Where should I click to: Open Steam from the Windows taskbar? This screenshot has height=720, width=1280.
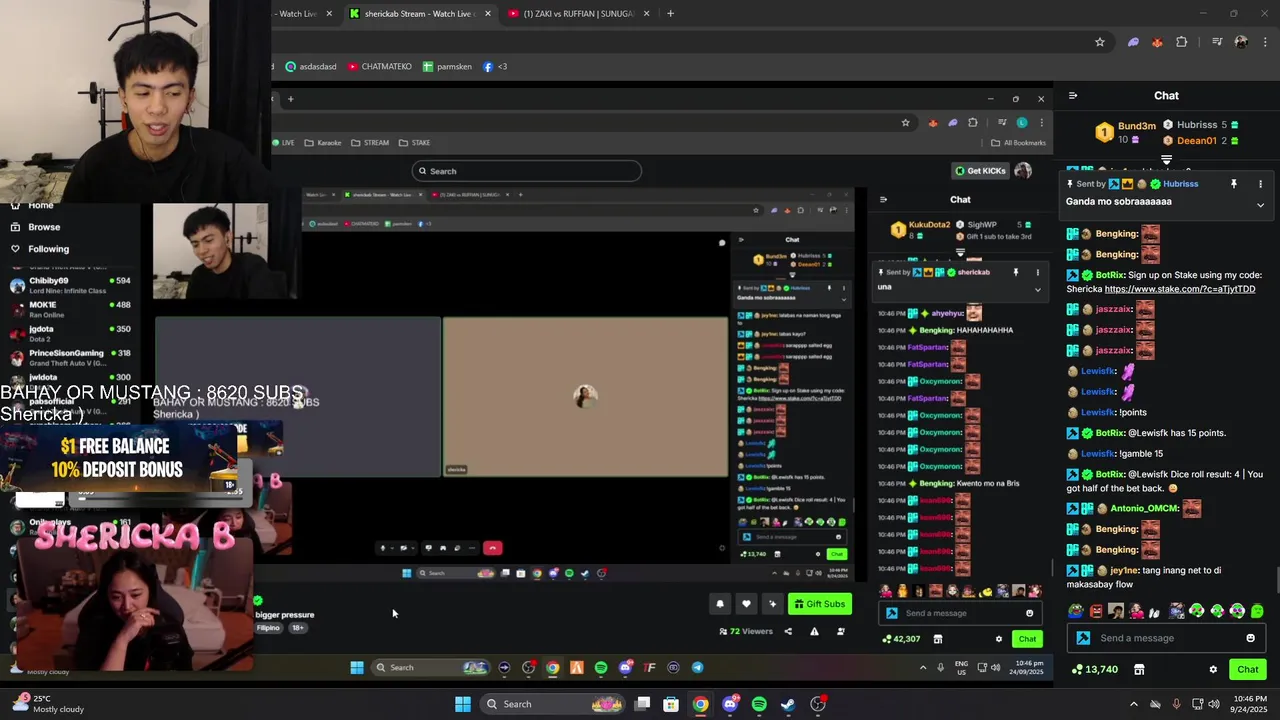(788, 704)
